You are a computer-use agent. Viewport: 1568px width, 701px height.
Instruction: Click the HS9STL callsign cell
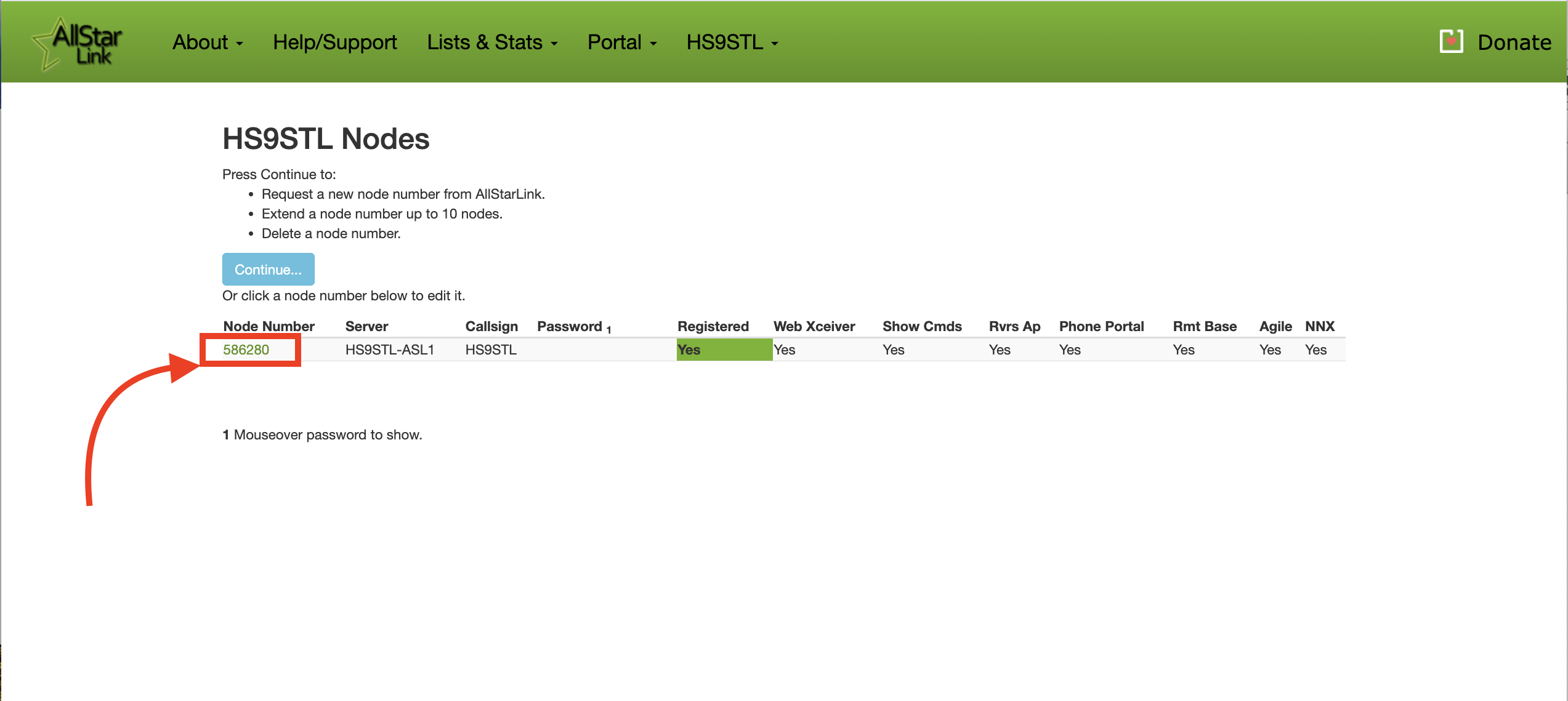pos(490,350)
